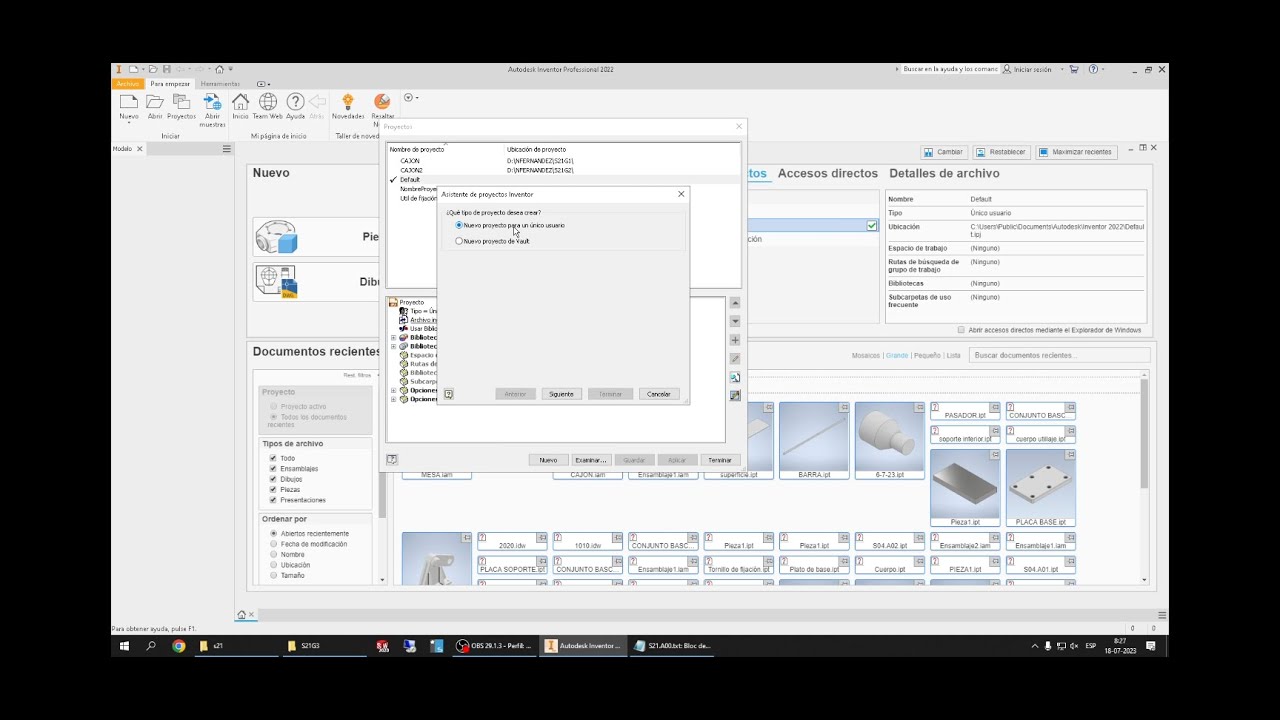Open the Dibujo template icon
The image size is (1280, 720).
click(276, 282)
